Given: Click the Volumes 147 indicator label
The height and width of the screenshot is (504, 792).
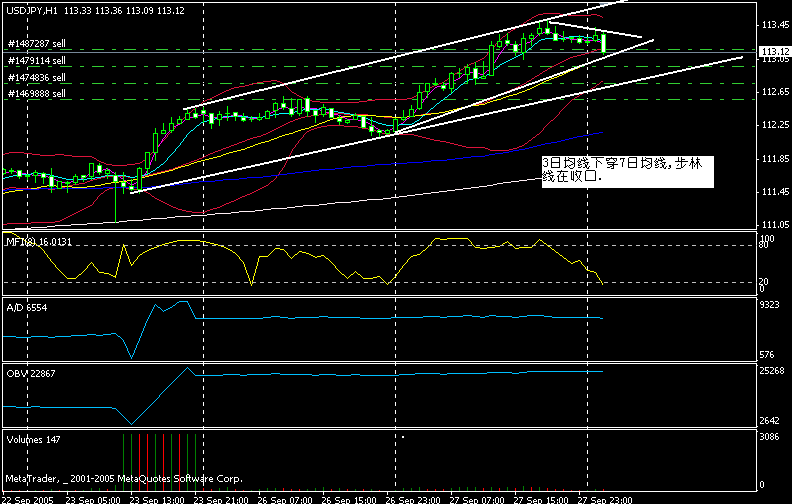Looking at the screenshot, I should (33, 440).
